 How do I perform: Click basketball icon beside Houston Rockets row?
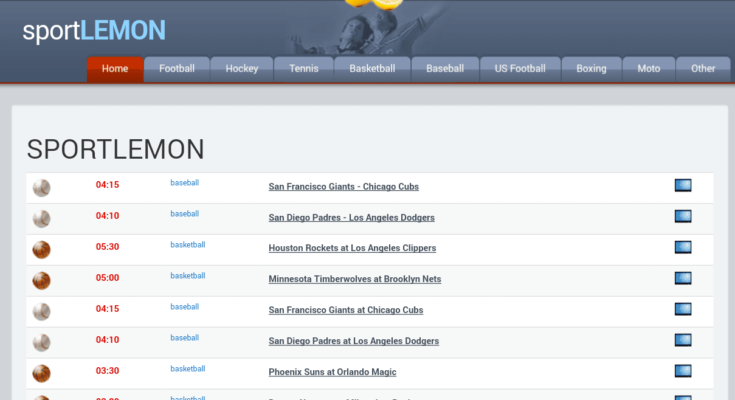pos(41,249)
